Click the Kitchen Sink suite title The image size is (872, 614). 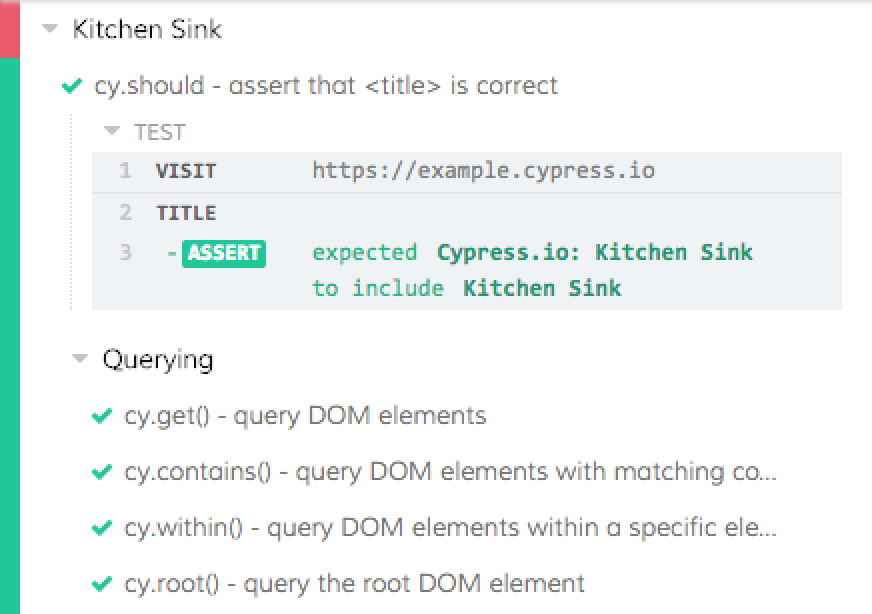click(147, 30)
